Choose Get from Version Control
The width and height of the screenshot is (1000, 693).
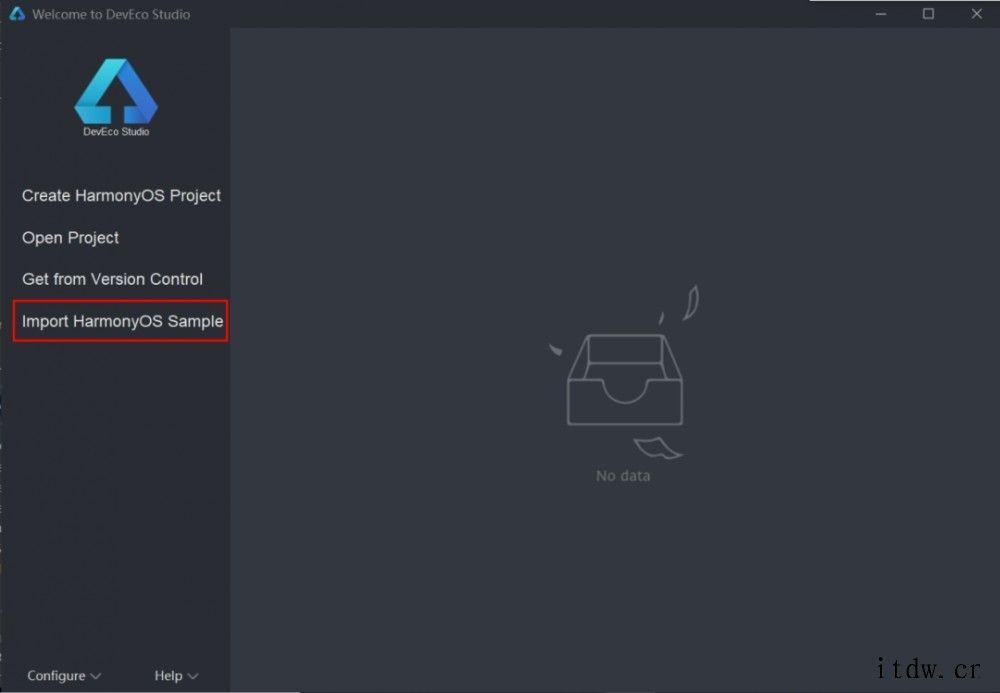(112, 279)
